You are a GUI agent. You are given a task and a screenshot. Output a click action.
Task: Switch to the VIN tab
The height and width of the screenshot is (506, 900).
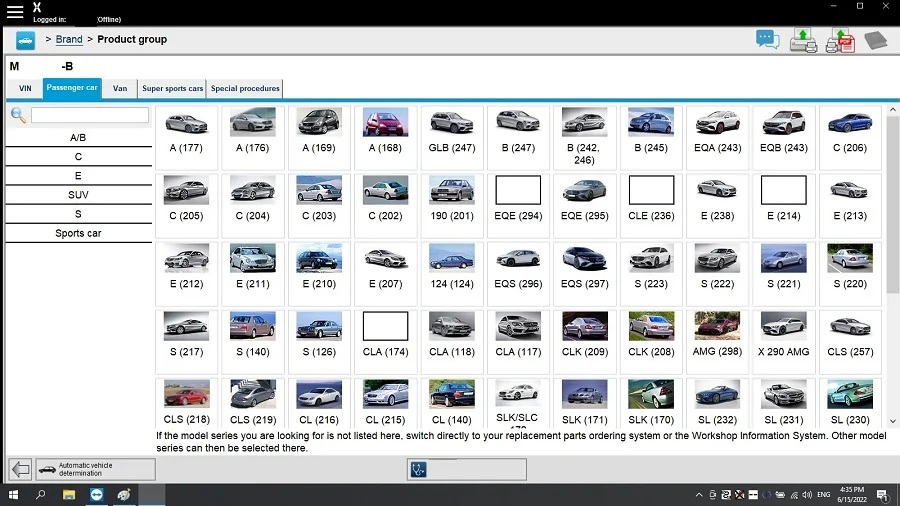[x=24, y=89]
